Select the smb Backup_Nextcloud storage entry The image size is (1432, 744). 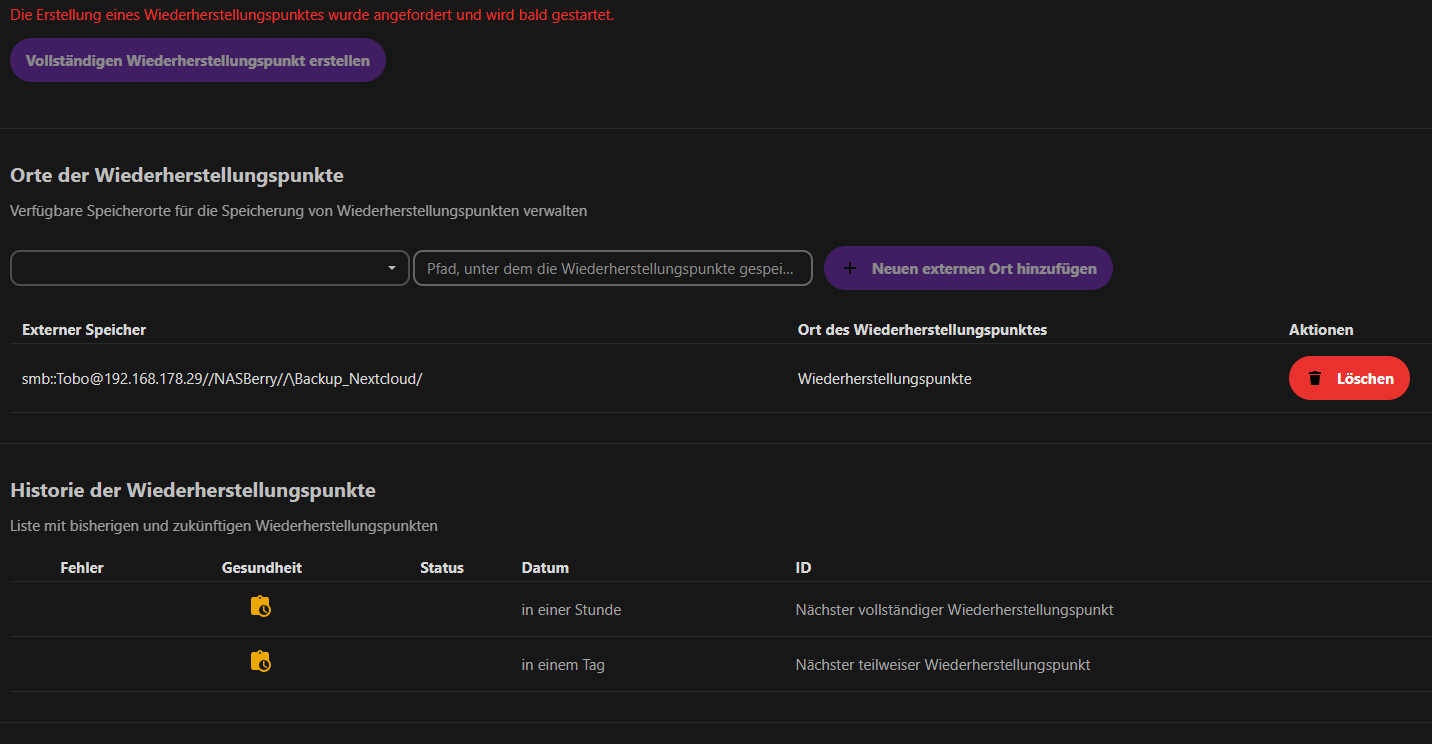click(x=222, y=379)
